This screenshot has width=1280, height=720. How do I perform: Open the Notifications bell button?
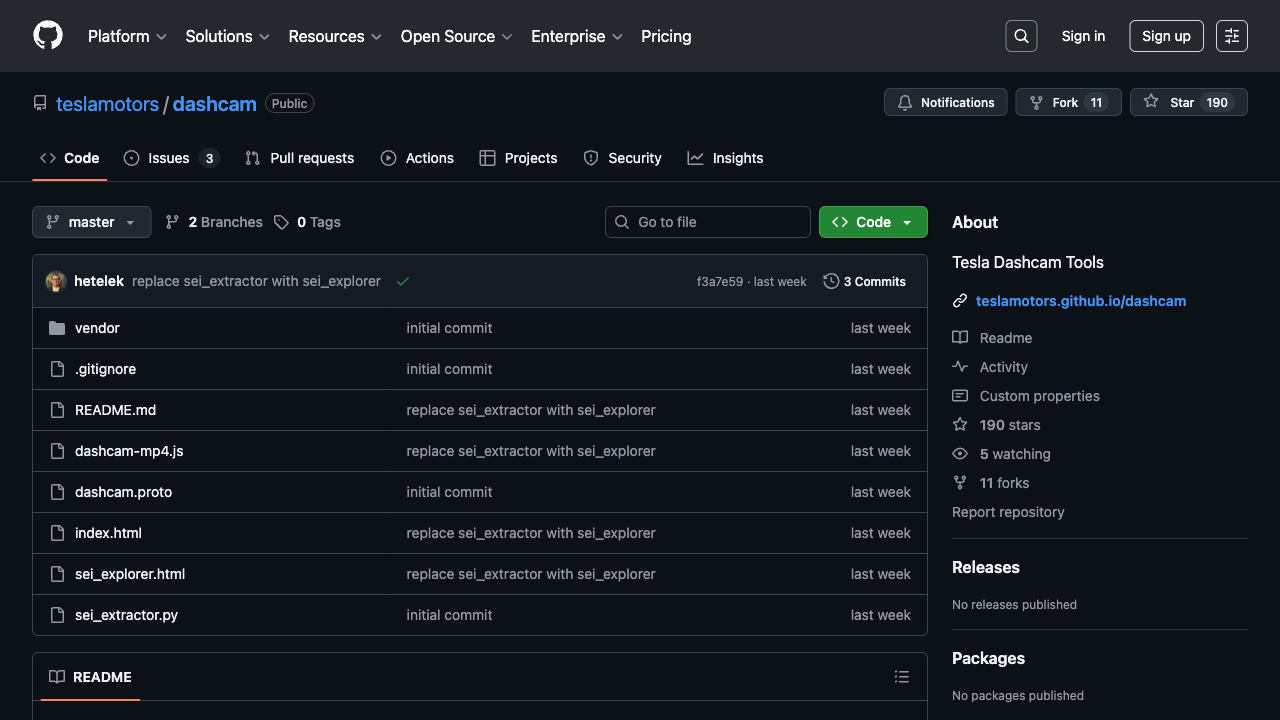tap(945, 102)
